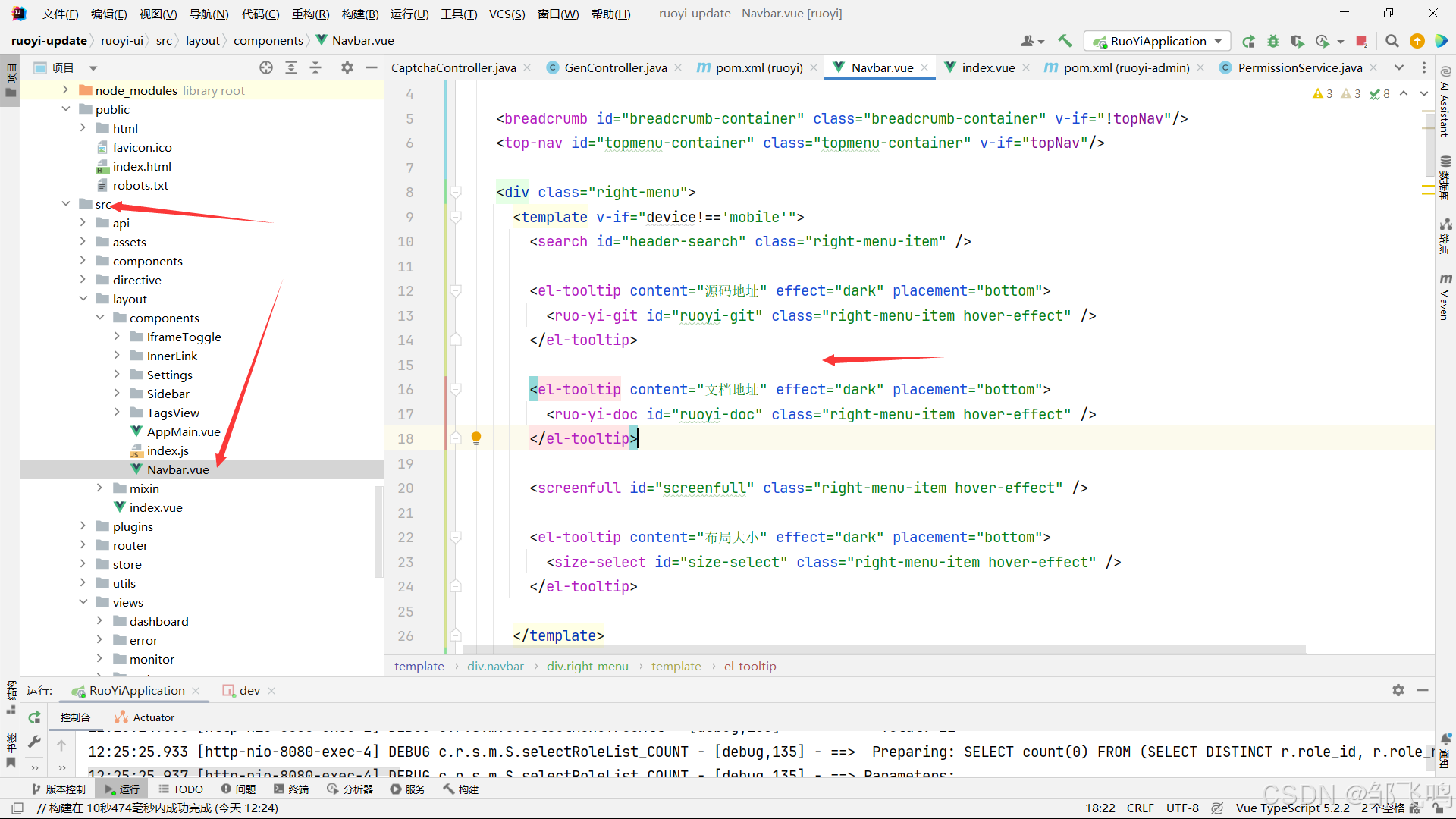Open editor tabs more options menu
Image resolution: width=1456 pixels, height=819 pixels.
[x=1424, y=67]
